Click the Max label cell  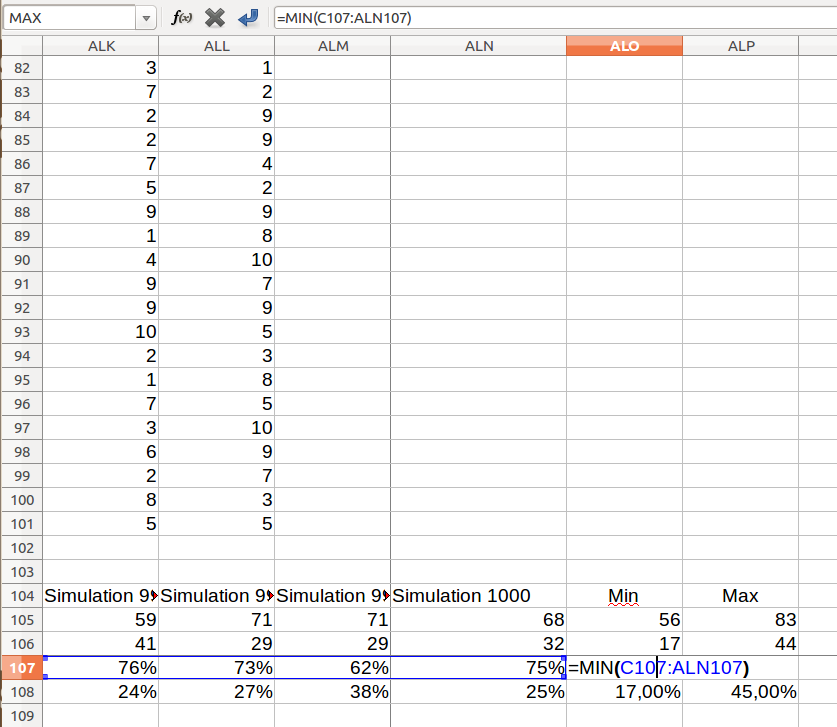tap(740, 596)
